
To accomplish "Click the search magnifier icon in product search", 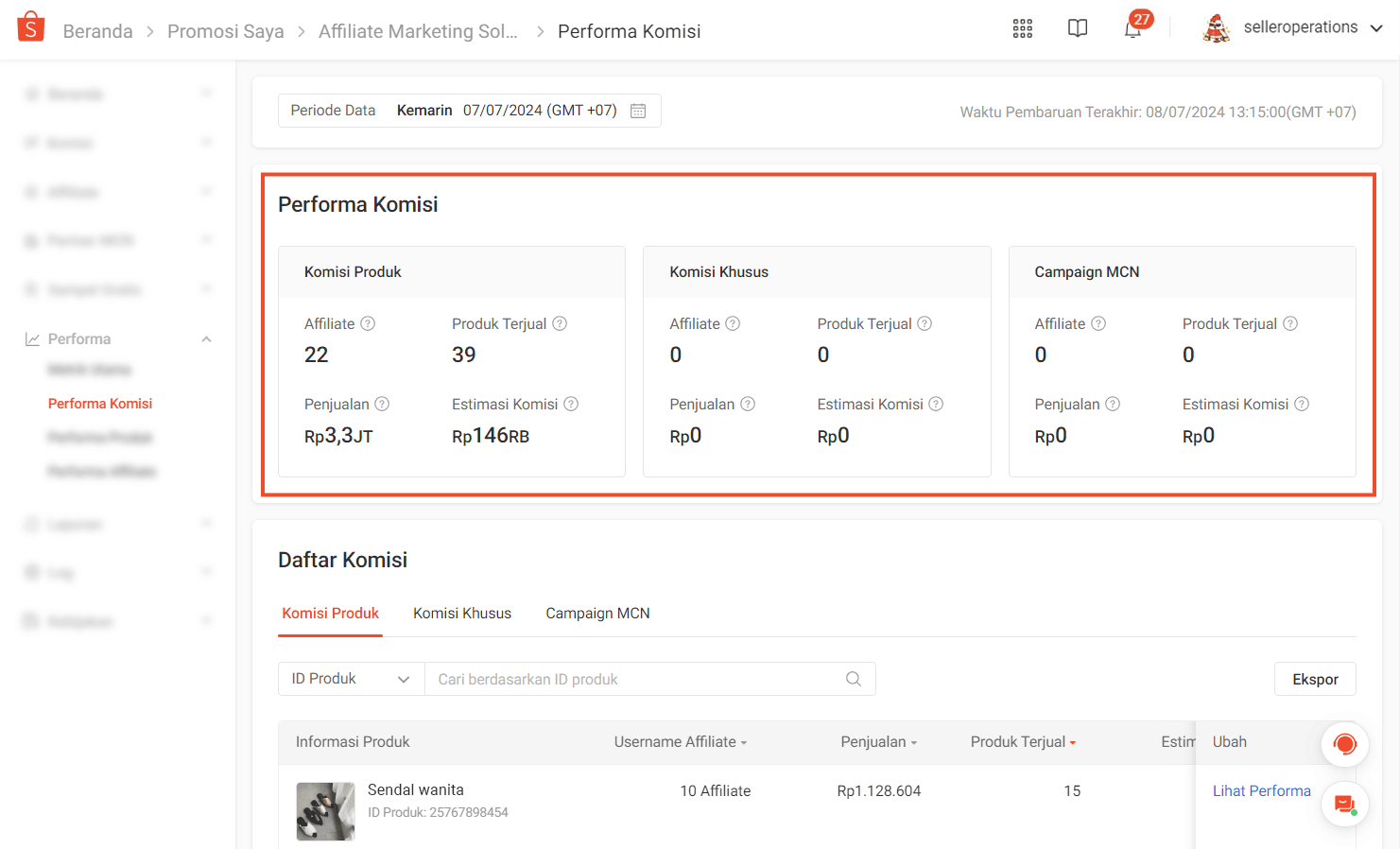I will pyautogui.click(x=854, y=679).
